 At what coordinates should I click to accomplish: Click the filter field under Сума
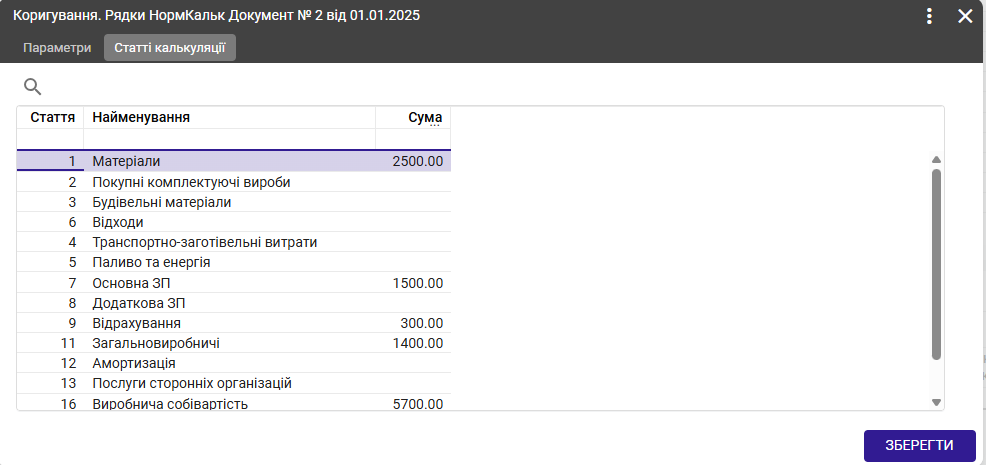413,139
